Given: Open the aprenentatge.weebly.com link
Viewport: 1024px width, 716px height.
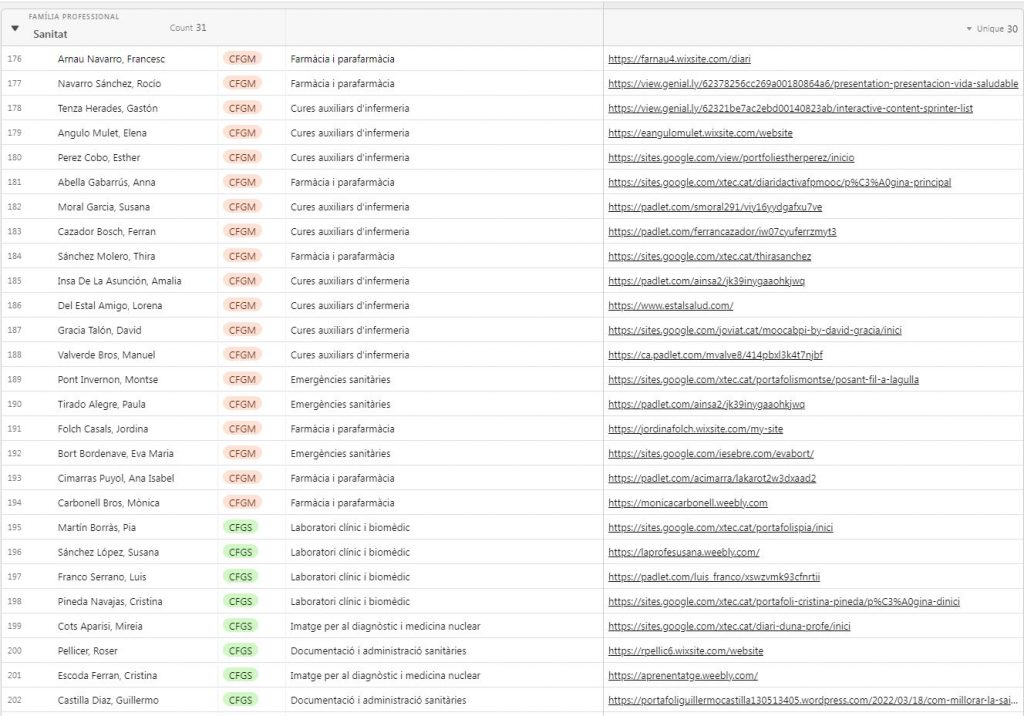Looking at the screenshot, I should point(682,675).
